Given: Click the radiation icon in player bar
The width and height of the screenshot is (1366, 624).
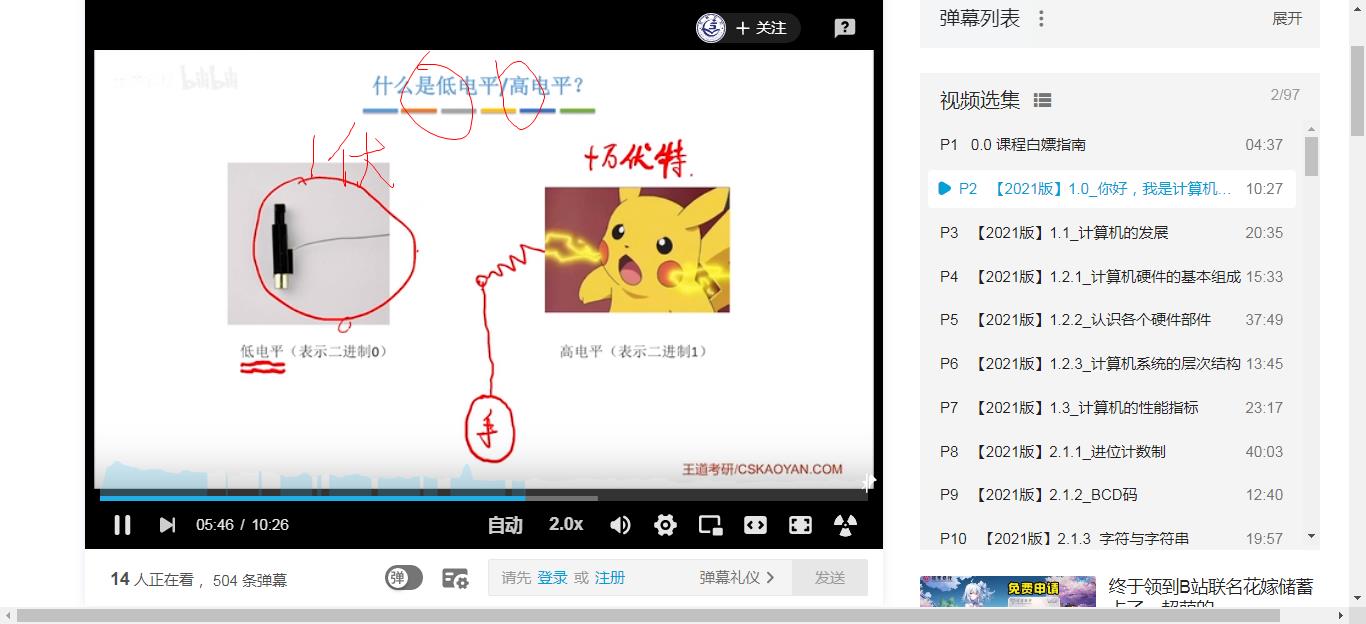Looking at the screenshot, I should 845,525.
